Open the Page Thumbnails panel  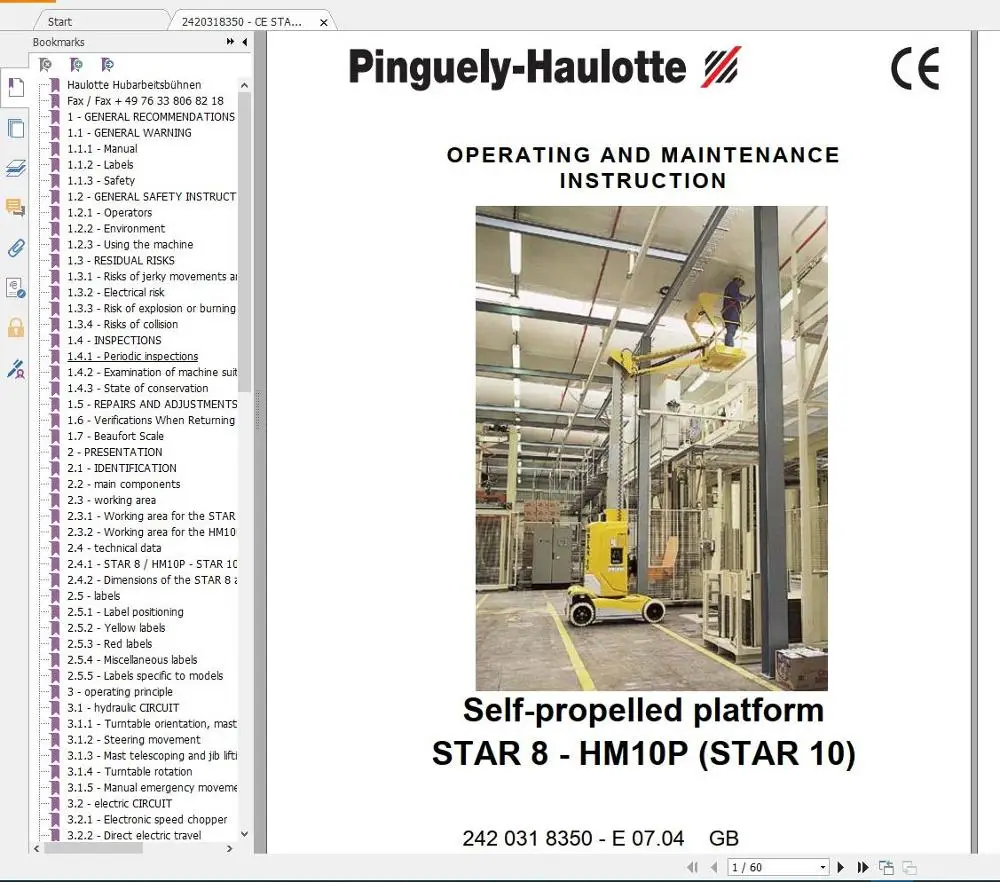(15, 128)
